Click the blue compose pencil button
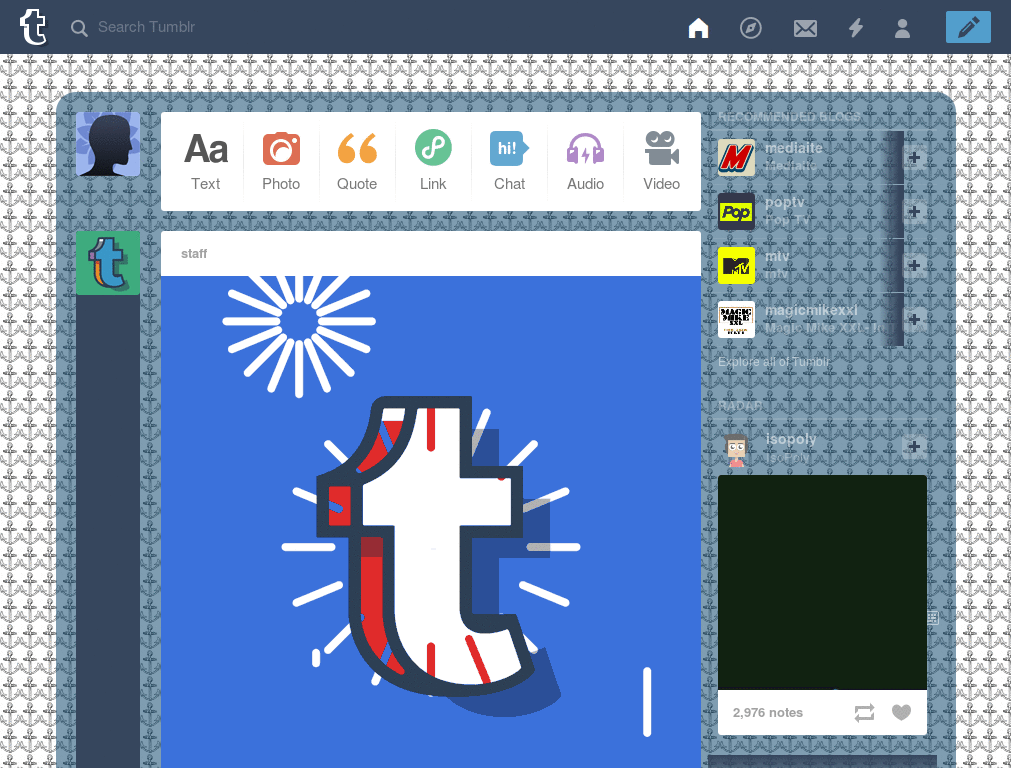Screen dimensions: 1024x768 point(968,27)
